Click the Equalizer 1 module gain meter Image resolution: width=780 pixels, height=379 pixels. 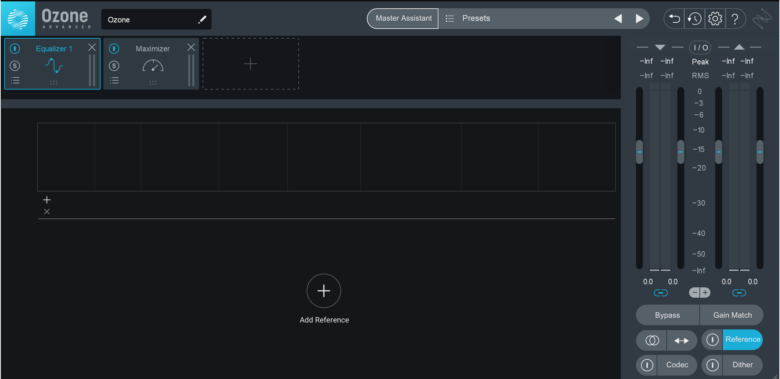(x=92, y=70)
